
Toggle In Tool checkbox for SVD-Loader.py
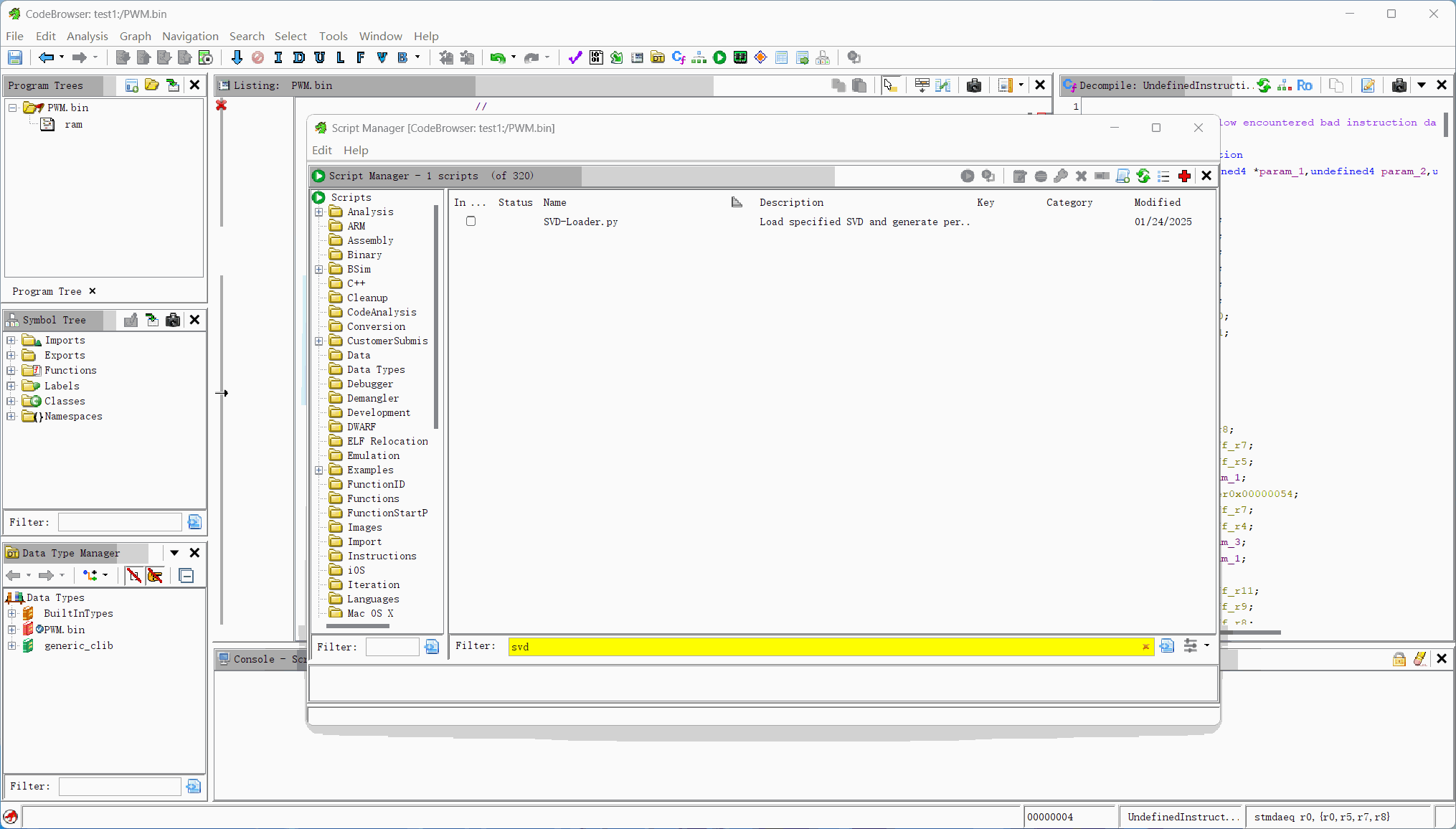click(471, 221)
